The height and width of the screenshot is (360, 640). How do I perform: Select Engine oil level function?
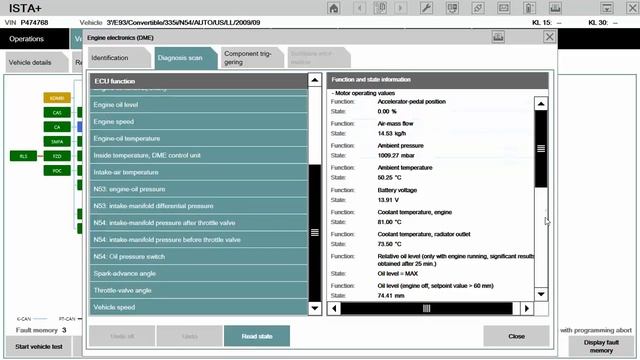coord(199,105)
